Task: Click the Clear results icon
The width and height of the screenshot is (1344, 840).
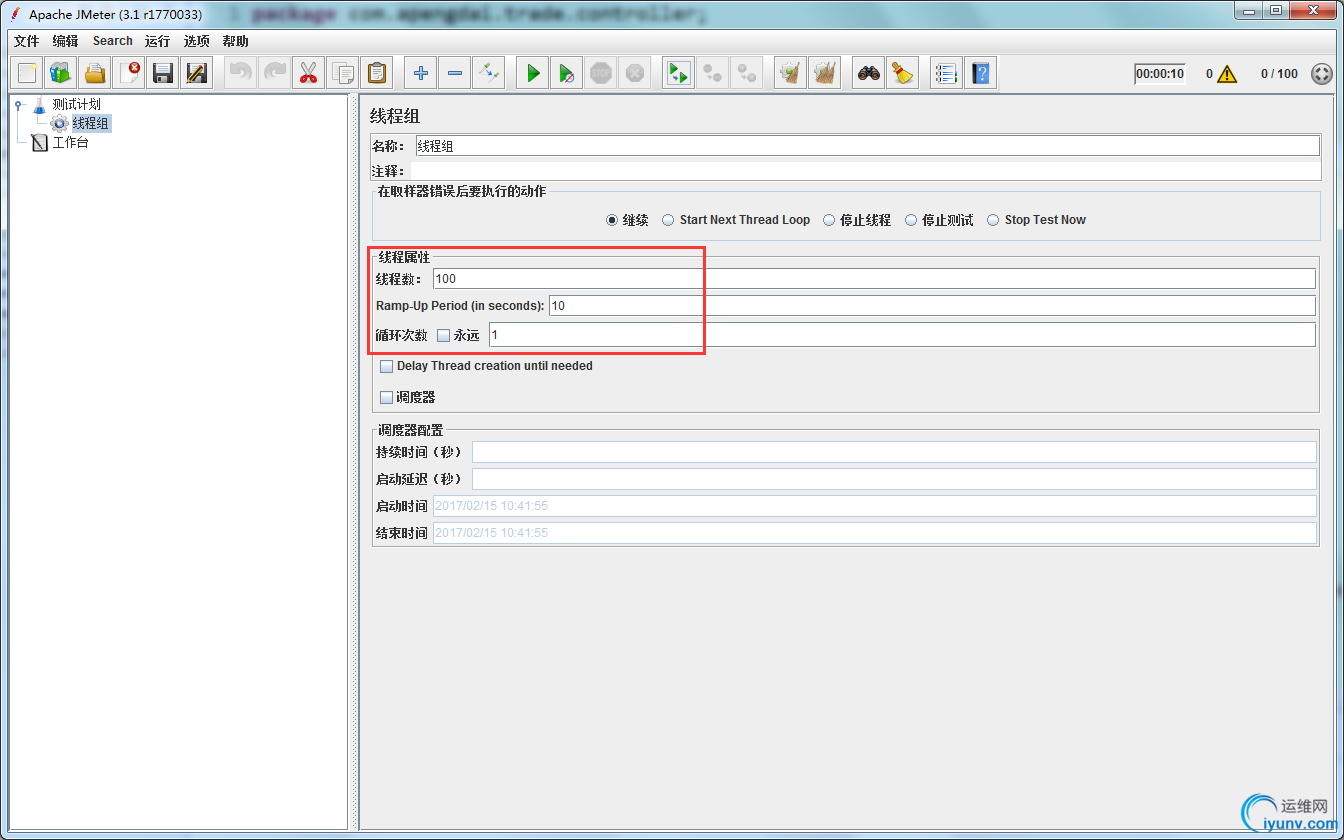Action: 791,73
